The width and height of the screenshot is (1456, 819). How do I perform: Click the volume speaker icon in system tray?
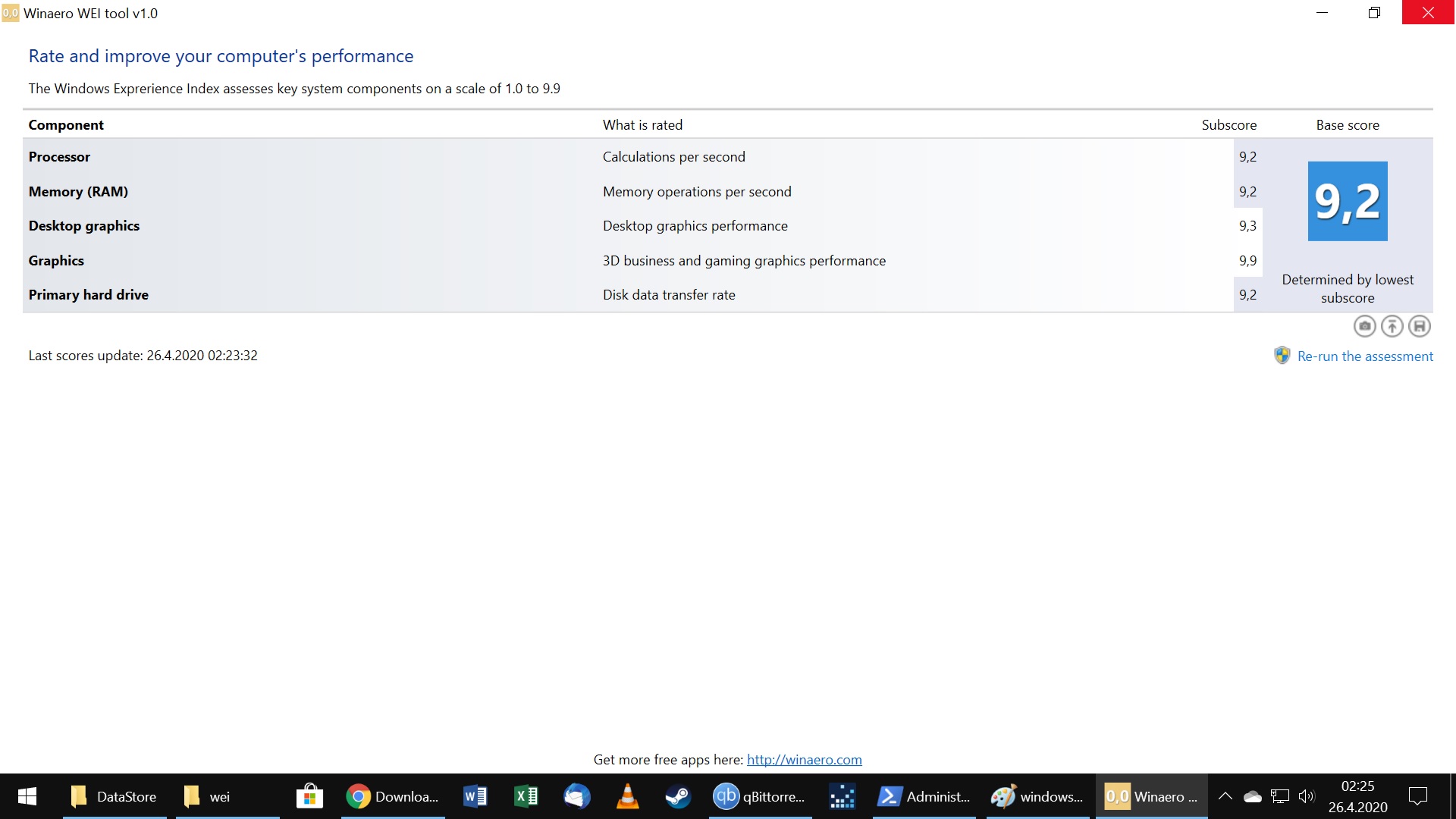tap(1308, 796)
